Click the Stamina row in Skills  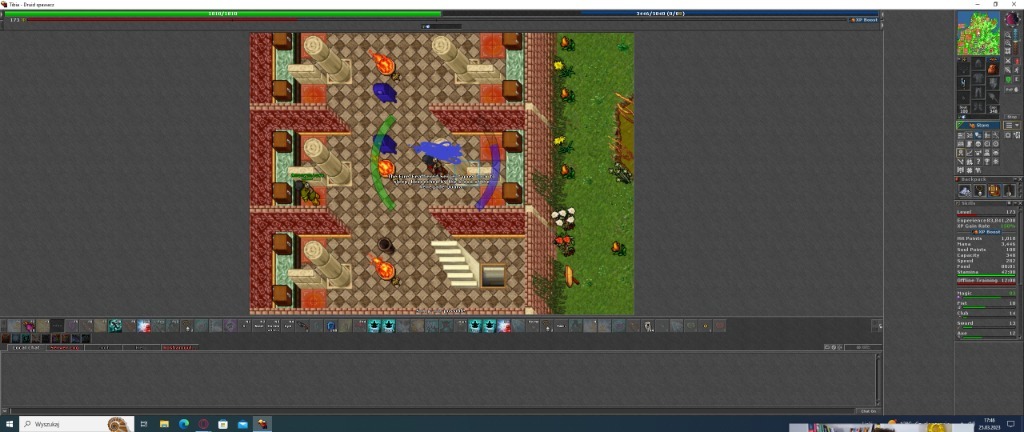tap(986, 271)
